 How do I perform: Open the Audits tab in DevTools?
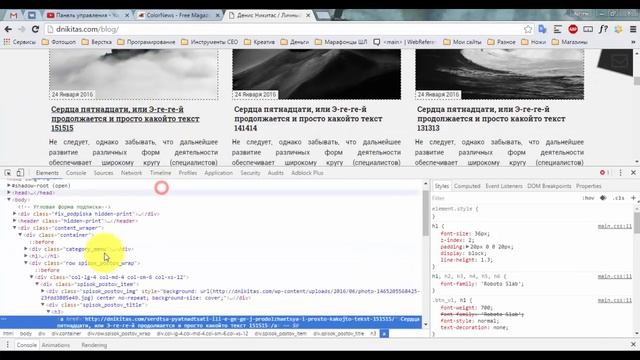pyautogui.click(x=276, y=173)
